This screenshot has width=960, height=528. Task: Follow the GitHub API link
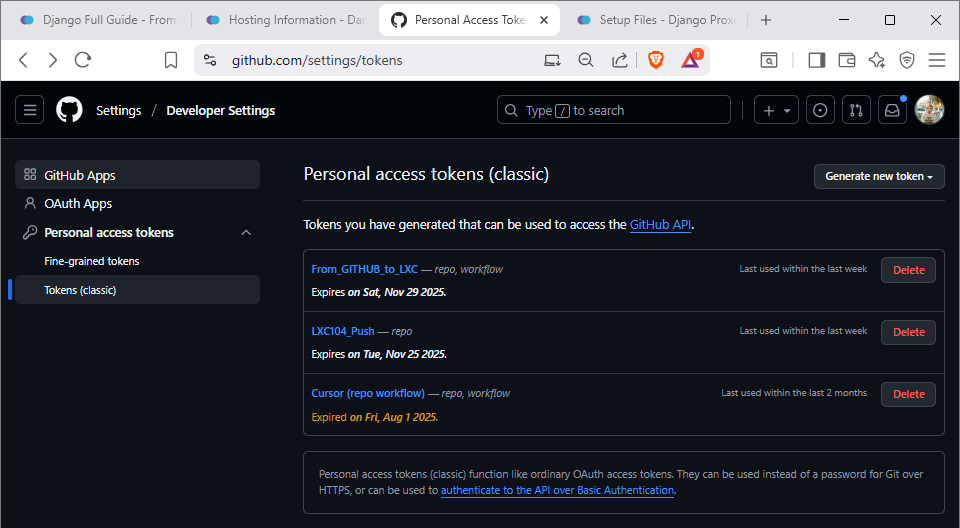click(661, 225)
